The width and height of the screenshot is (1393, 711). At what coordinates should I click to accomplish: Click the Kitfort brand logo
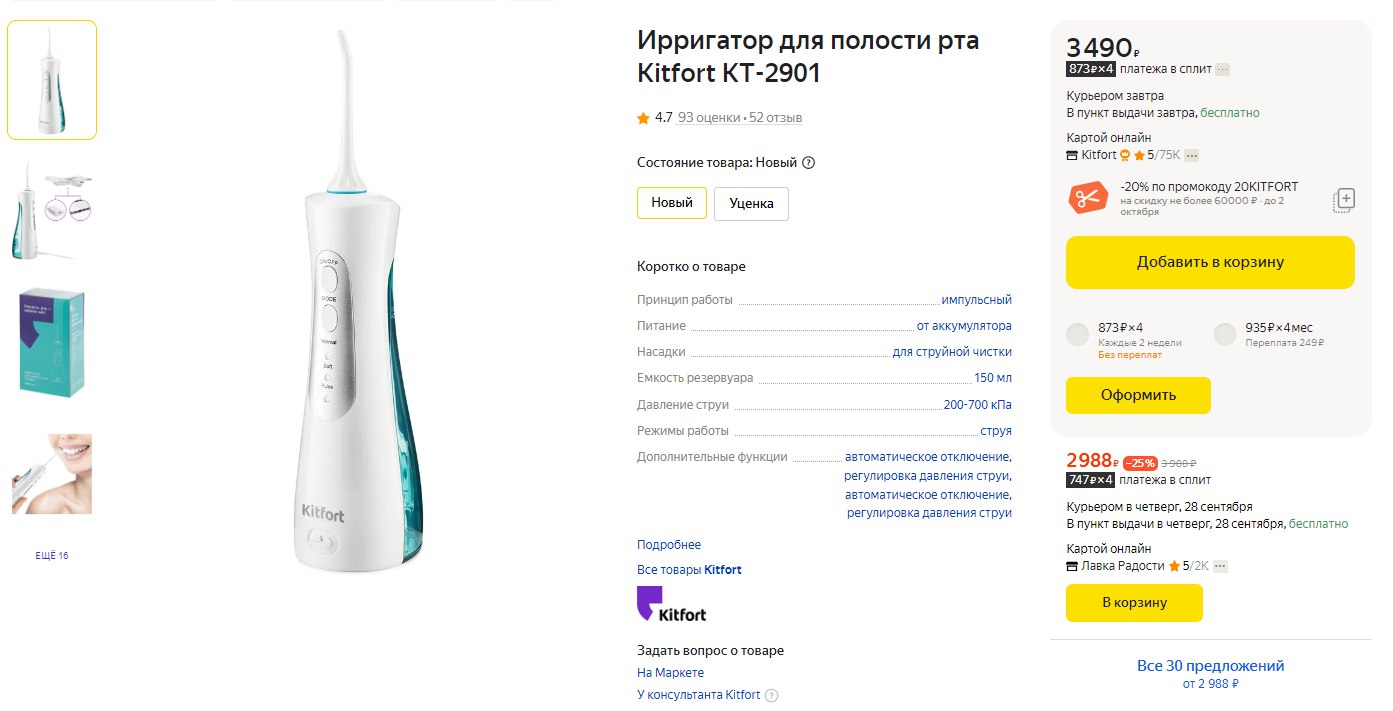[x=671, y=605]
